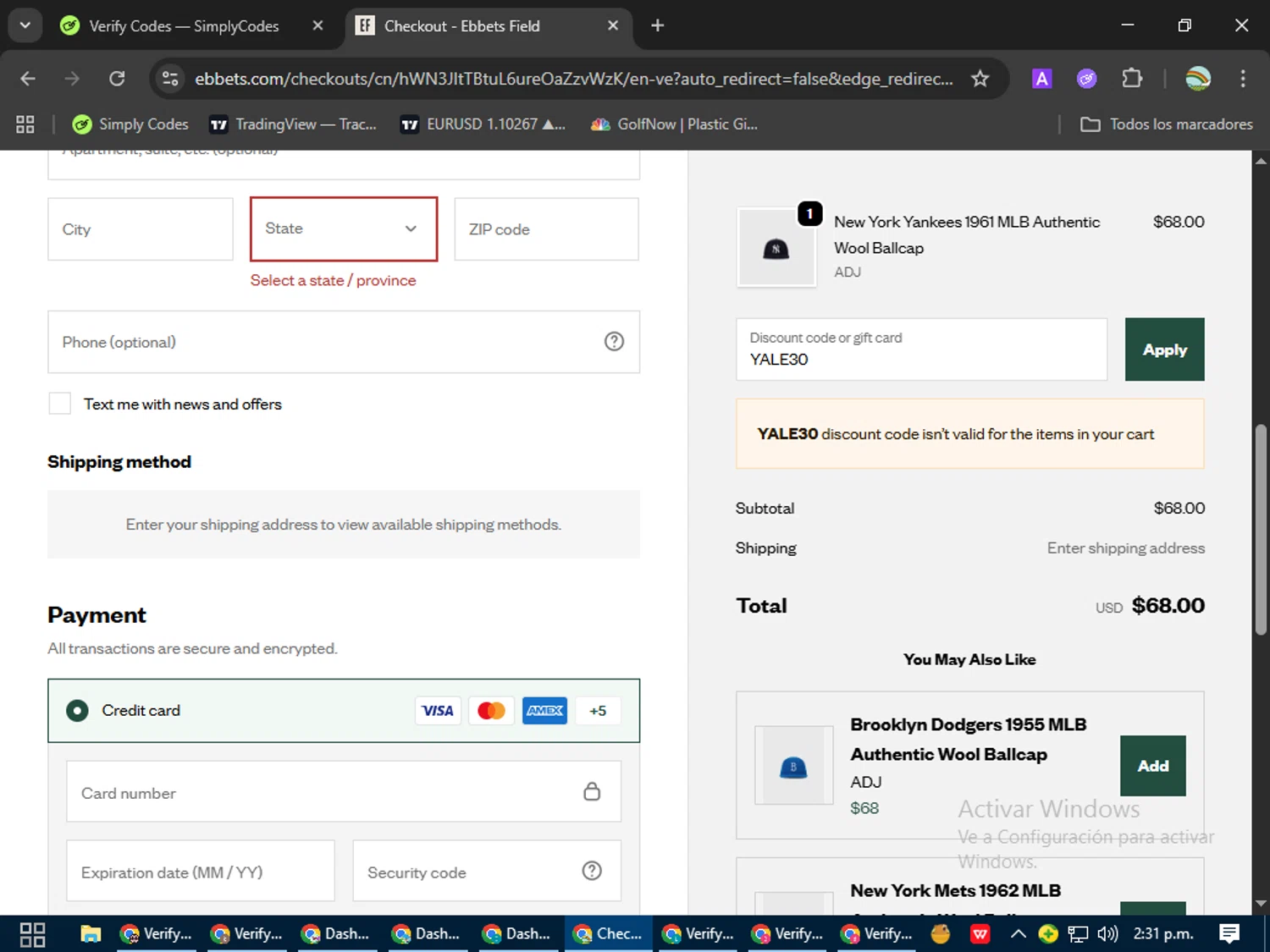
Task: Click Brooklyn Dodgers cap thumbnail
Action: pos(793,765)
